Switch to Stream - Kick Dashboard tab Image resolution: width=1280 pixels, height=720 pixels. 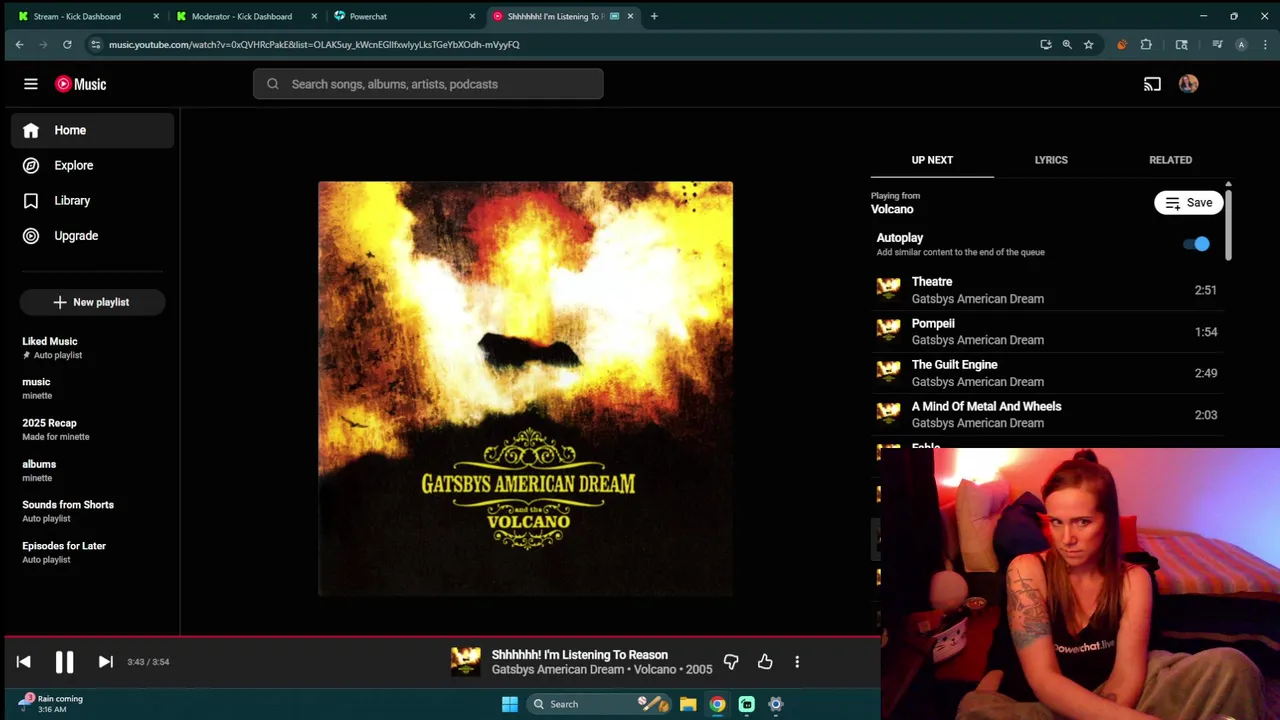pos(88,16)
